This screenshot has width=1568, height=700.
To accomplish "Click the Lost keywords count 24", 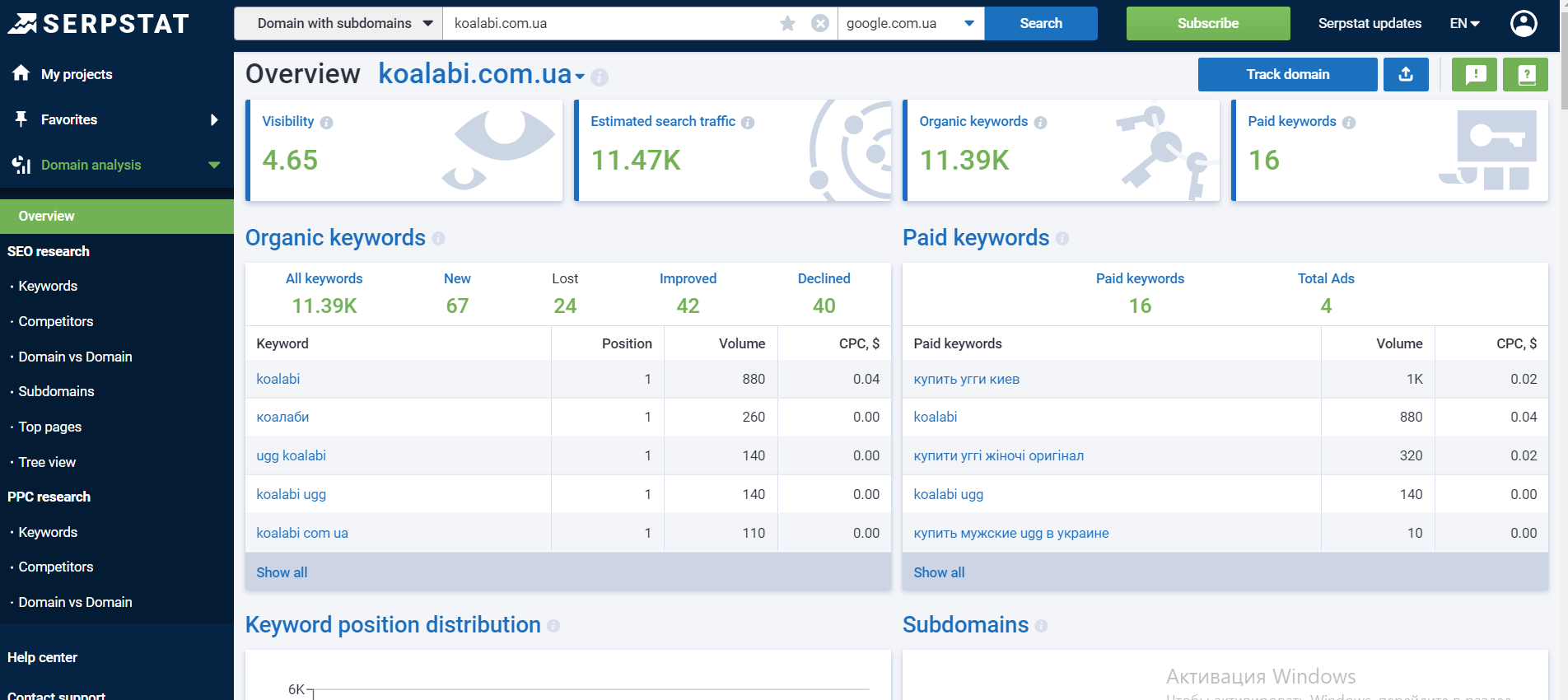I will 565,306.
